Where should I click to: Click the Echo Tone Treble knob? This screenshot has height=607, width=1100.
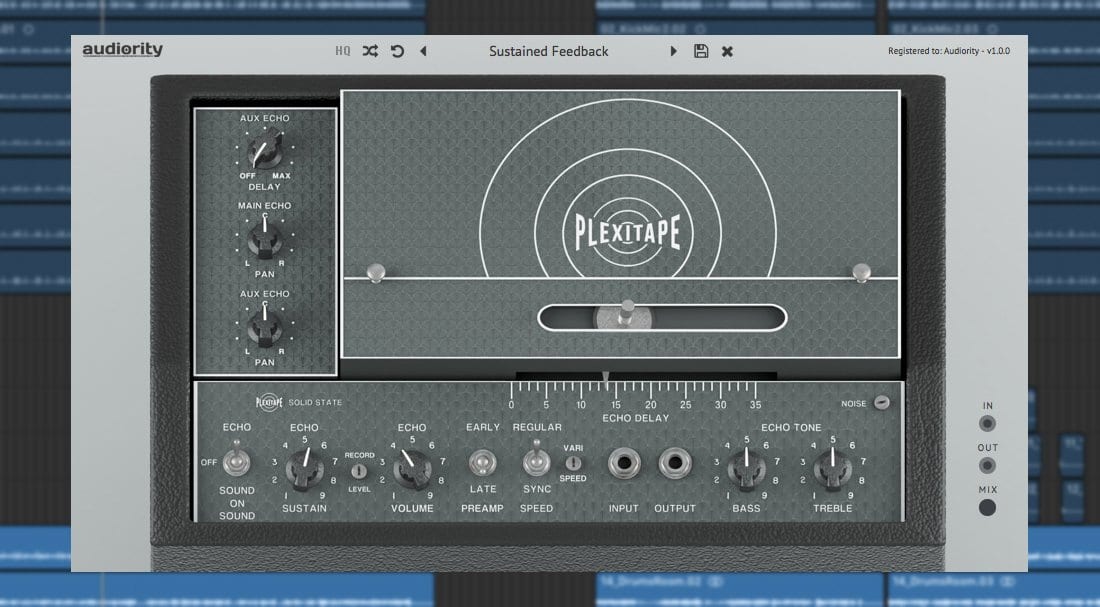(x=833, y=469)
